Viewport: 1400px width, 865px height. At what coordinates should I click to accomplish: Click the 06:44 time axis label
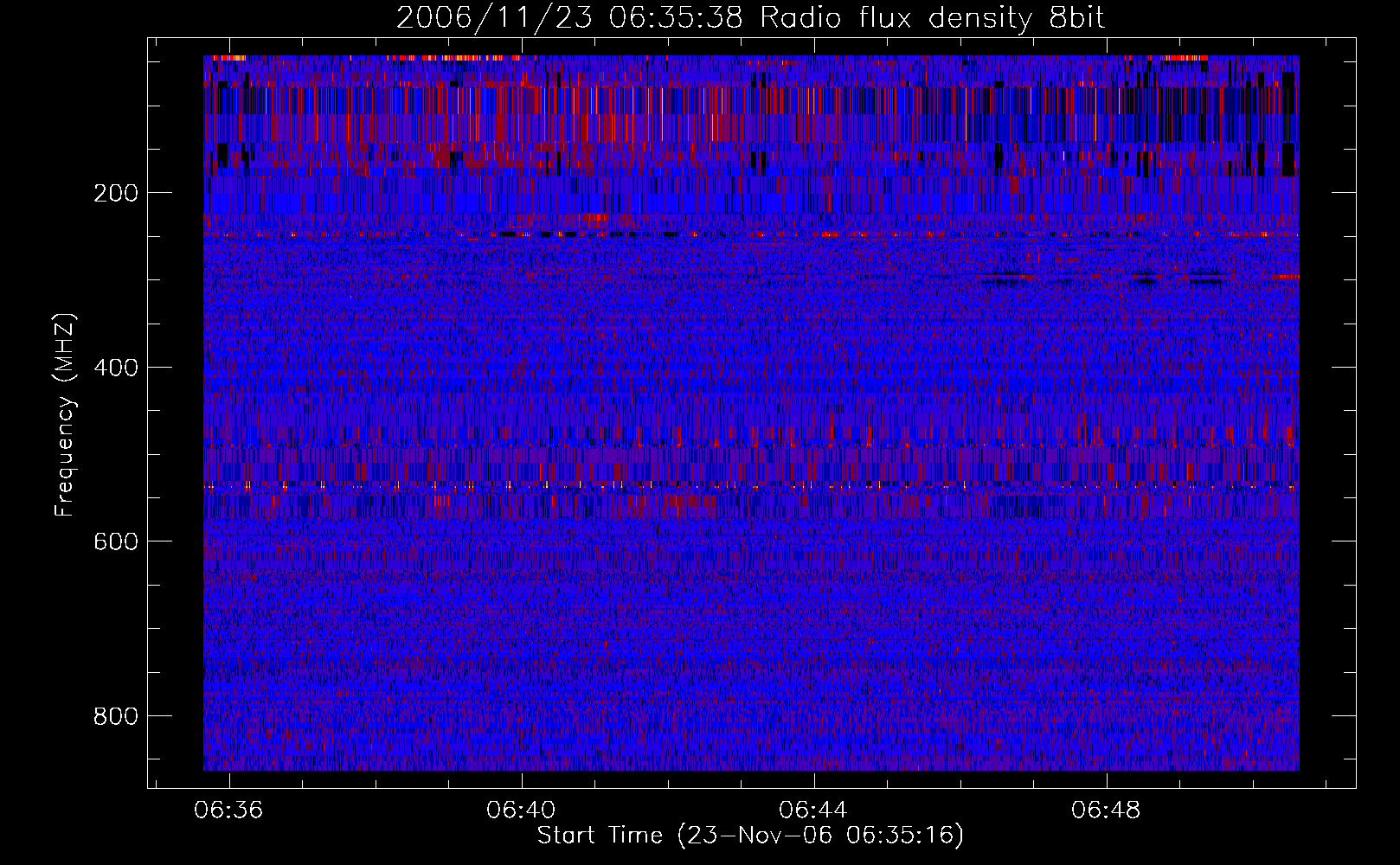(x=814, y=811)
